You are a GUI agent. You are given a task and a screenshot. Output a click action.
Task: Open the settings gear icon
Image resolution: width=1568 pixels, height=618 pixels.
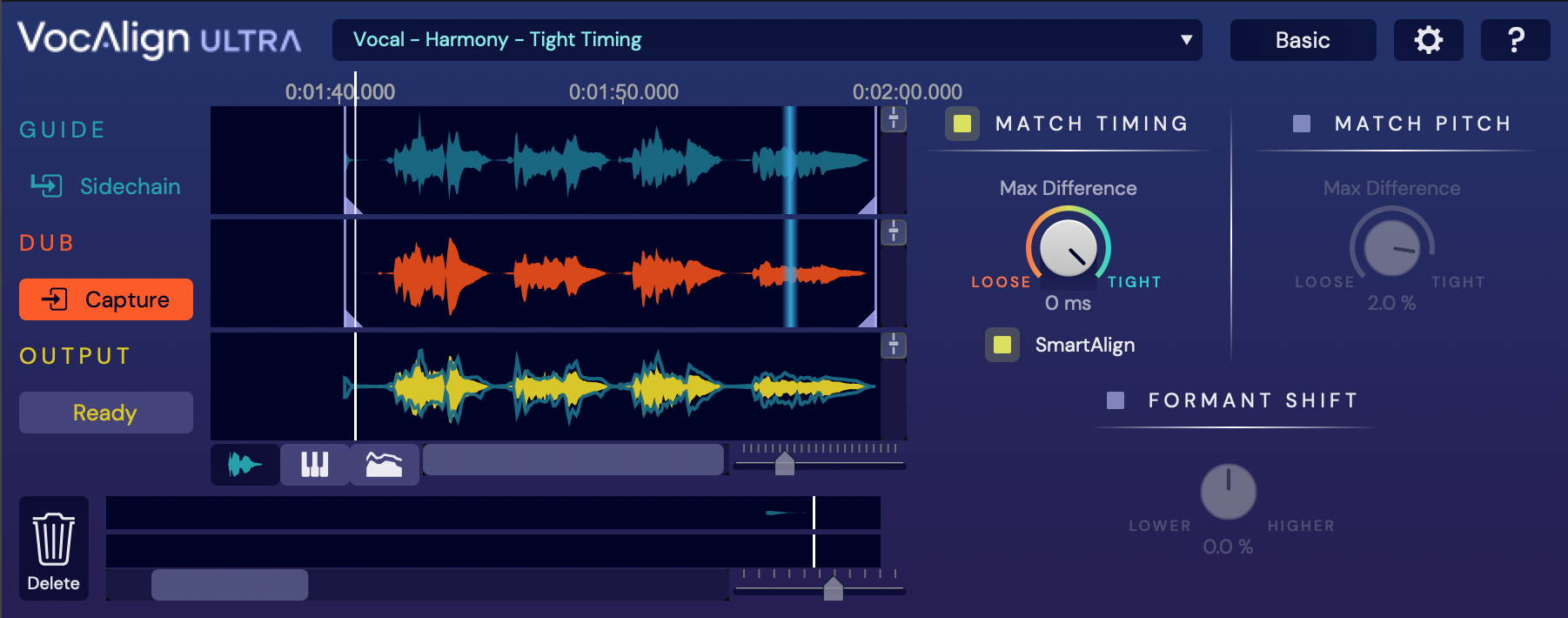click(x=1428, y=40)
